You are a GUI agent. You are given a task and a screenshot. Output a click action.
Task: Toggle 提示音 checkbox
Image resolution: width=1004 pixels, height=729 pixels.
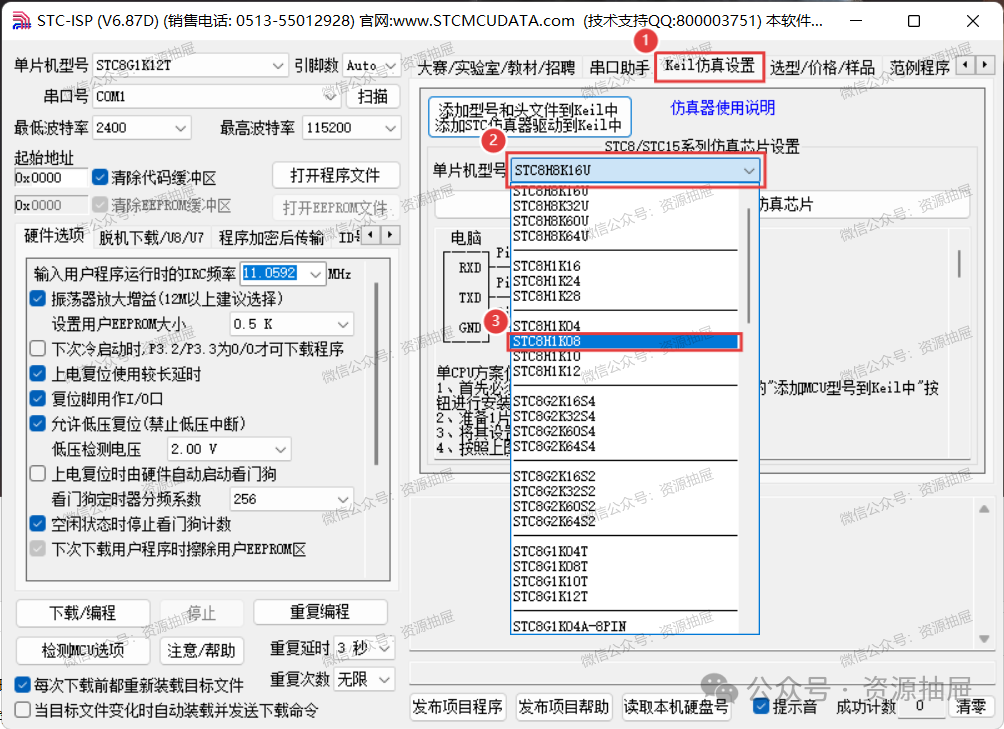761,707
